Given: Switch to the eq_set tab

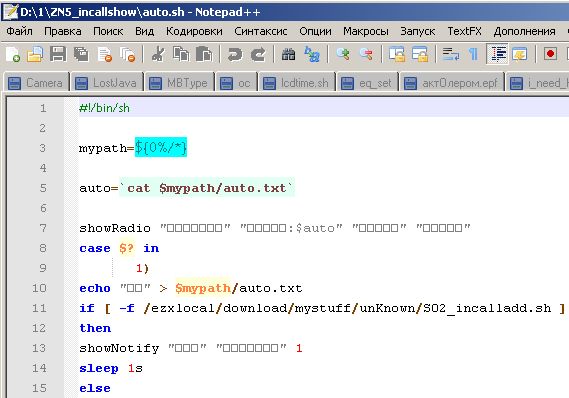Looking at the screenshot, I should pyautogui.click(x=368, y=83).
